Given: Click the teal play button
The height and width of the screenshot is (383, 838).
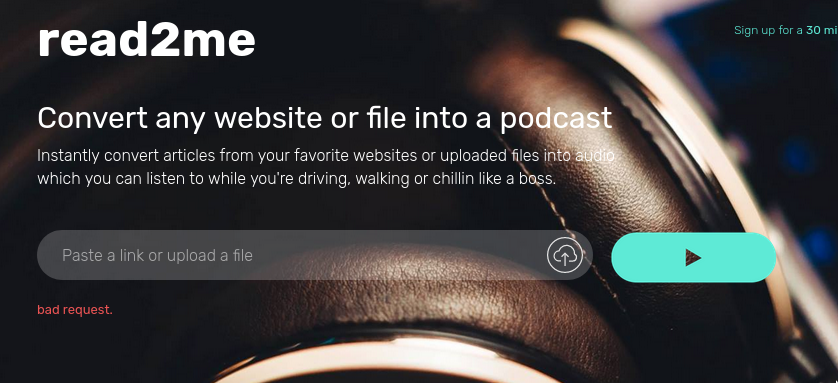Looking at the screenshot, I should pos(693,257).
